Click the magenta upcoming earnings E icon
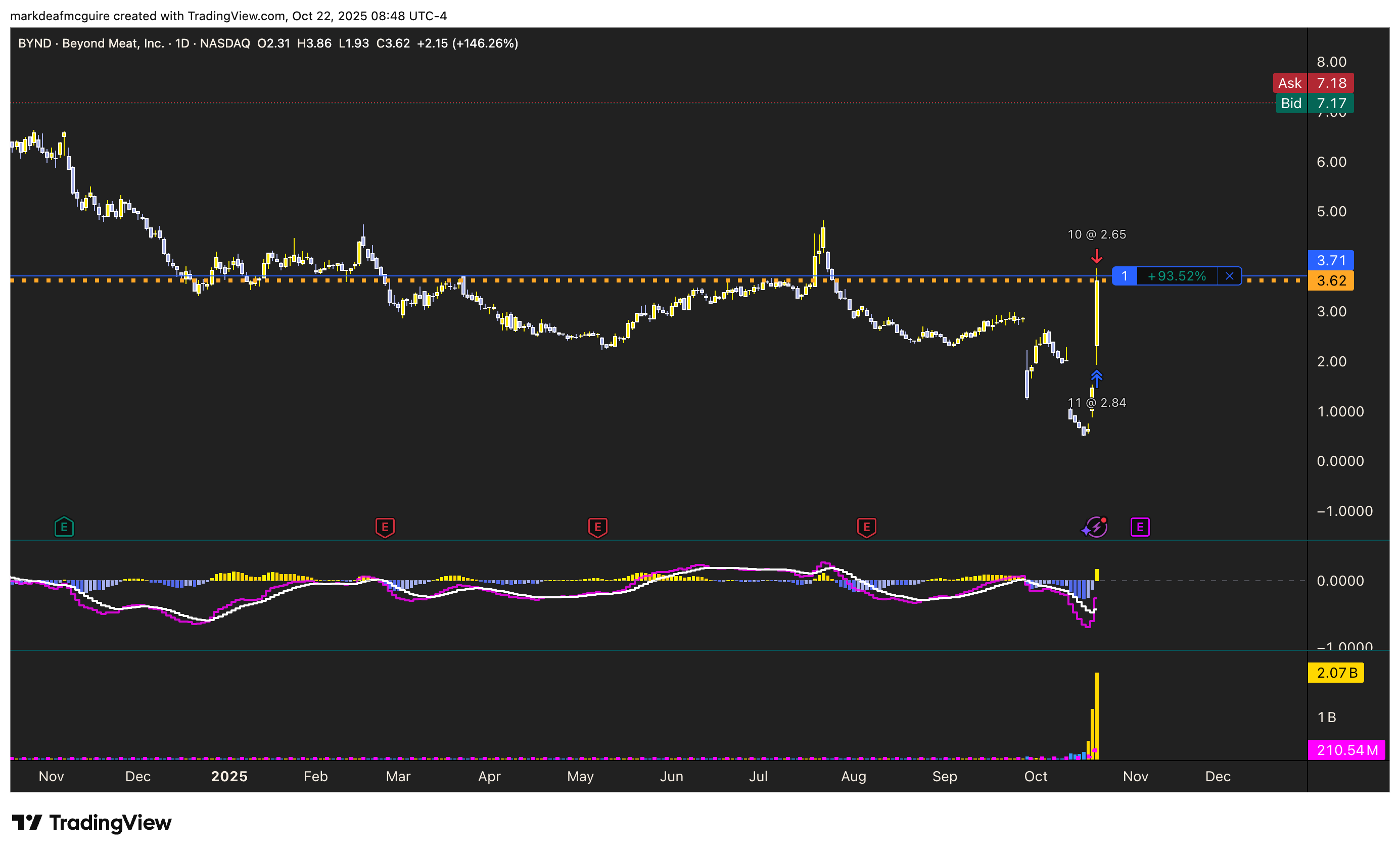This screenshot has height=853, width=1400. tap(1140, 527)
